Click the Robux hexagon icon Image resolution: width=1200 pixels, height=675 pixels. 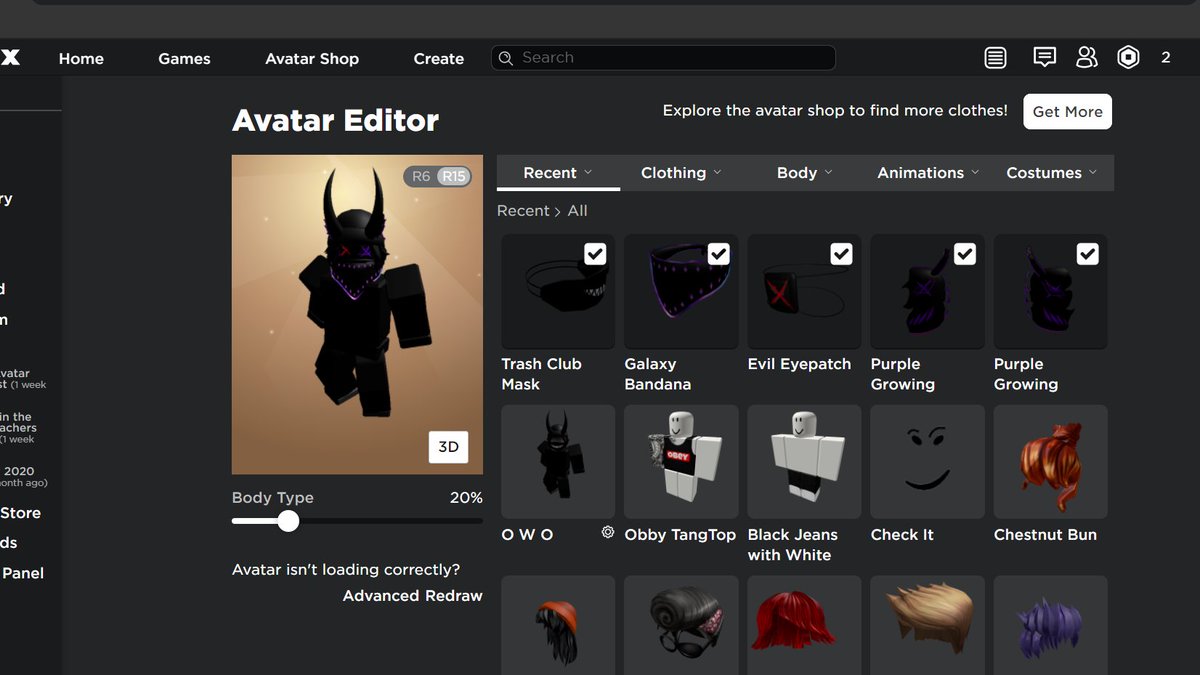[1128, 58]
